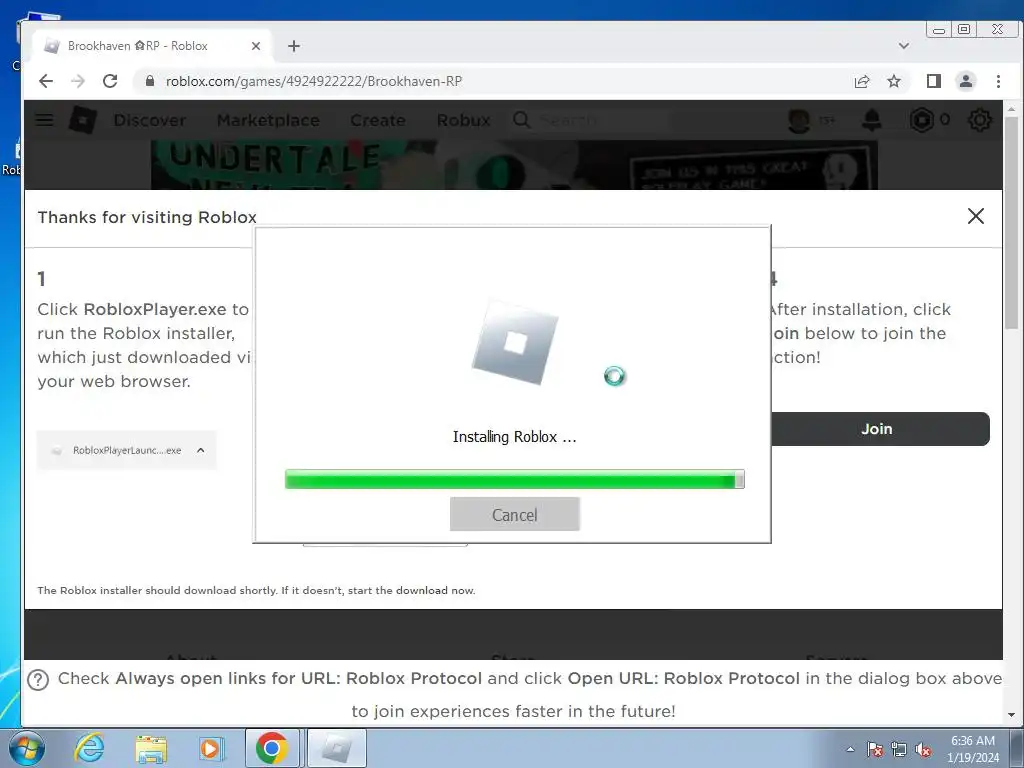1024x768 pixels.
Task: Bookmark this page with the star icon
Action: pos(894,81)
